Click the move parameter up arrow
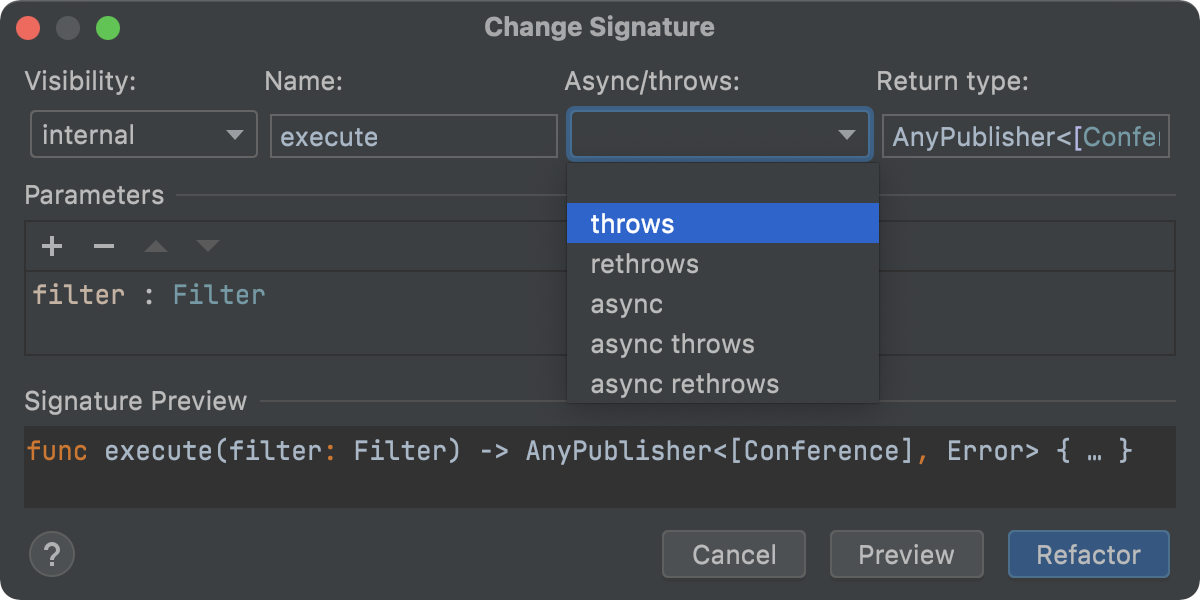 tap(155, 246)
